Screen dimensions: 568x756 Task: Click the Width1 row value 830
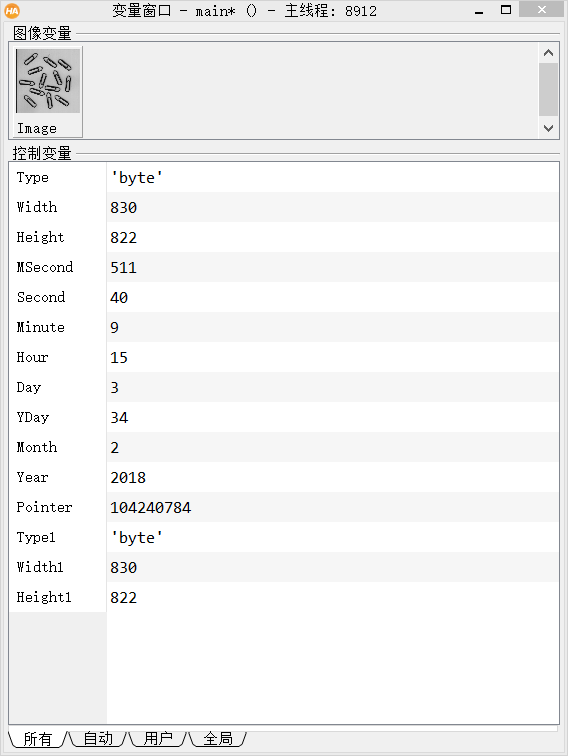pos(123,567)
